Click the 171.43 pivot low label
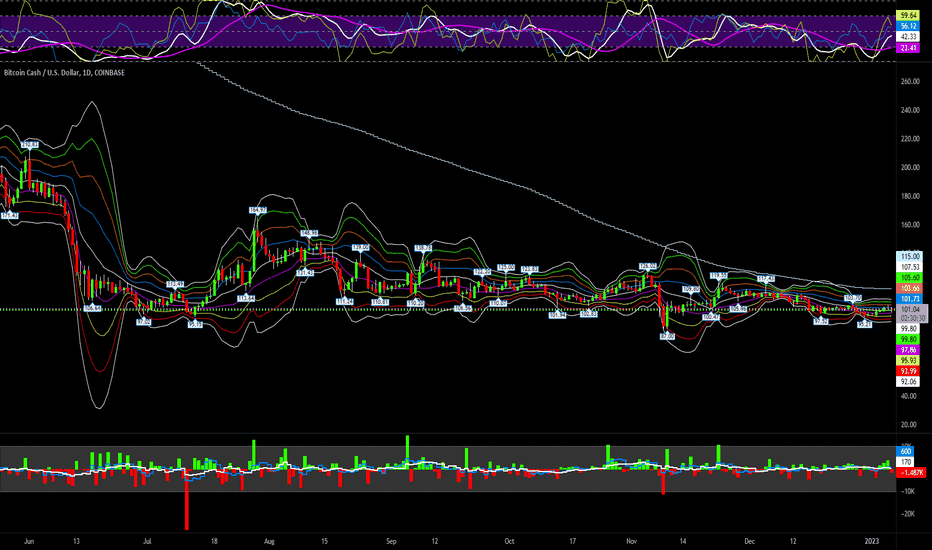Screen dimensions: 932x550 click(x=9, y=216)
